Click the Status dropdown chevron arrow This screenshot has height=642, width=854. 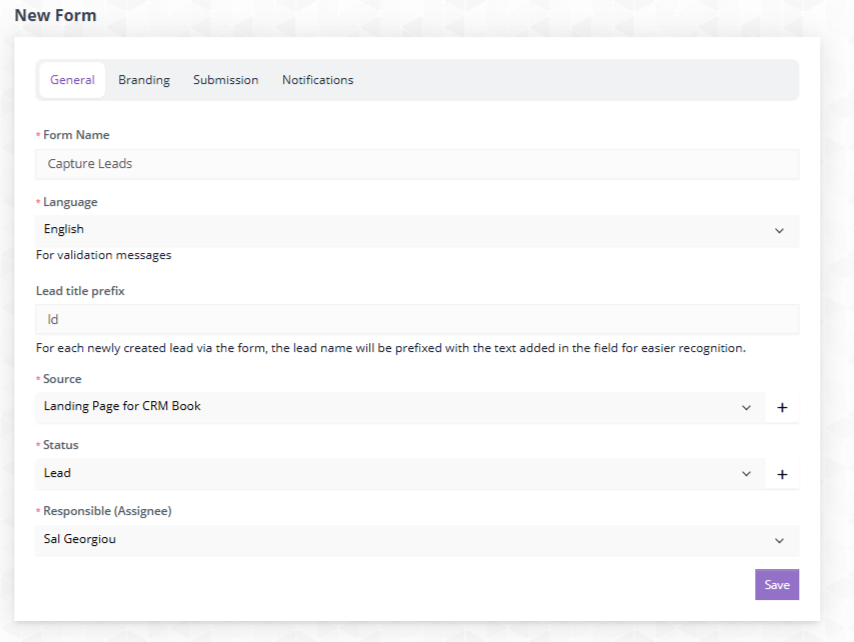click(x=746, y=474)
